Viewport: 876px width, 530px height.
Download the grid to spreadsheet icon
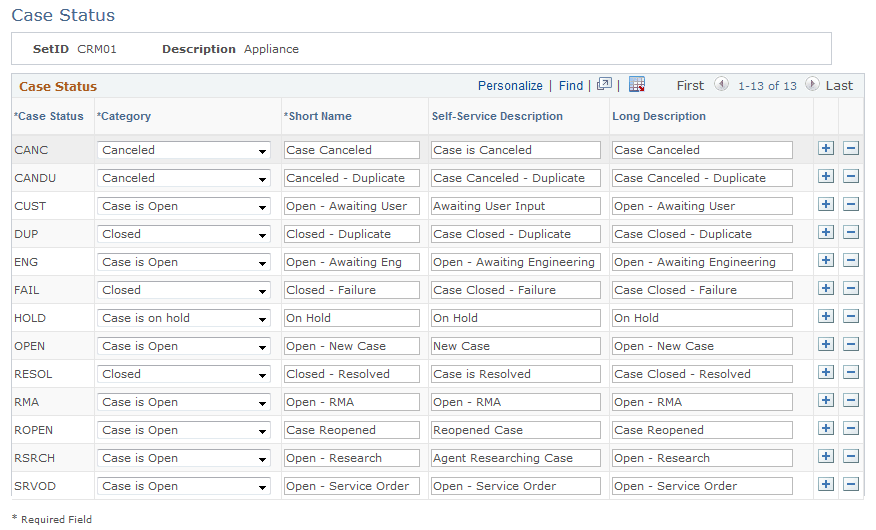(637, 84)
